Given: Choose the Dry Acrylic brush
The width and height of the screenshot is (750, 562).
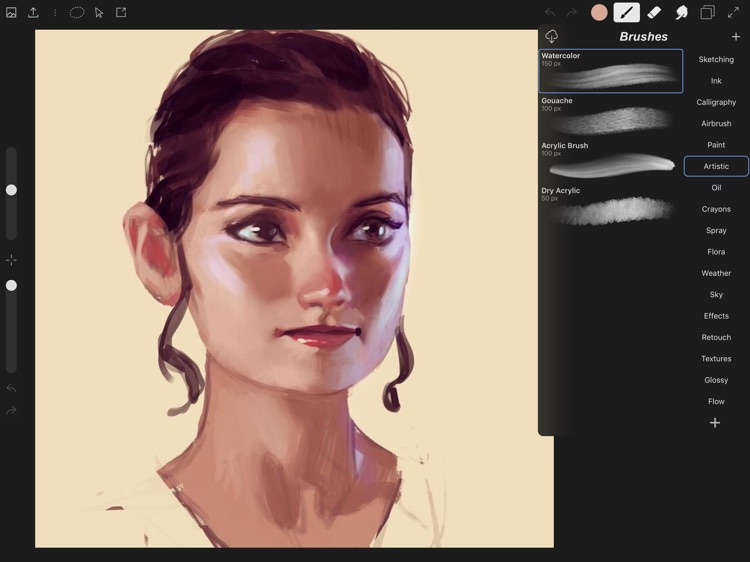Looking at the screenshot, I should tap(611, 205).
